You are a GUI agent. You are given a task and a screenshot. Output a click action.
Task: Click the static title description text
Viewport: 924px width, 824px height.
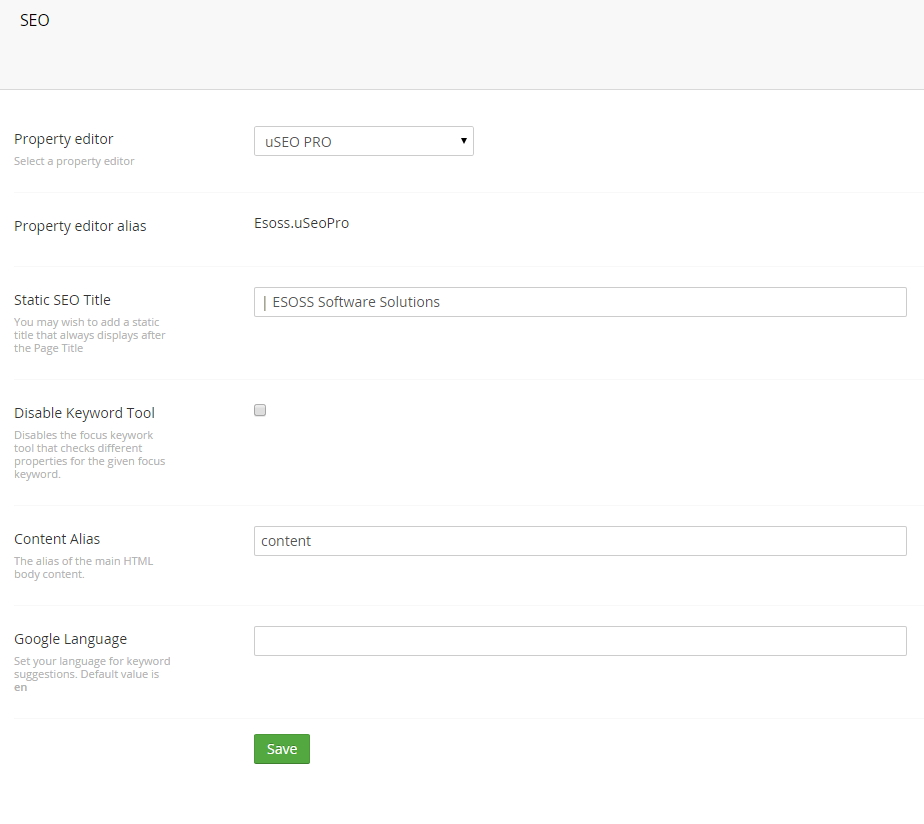tap(90, 335)
